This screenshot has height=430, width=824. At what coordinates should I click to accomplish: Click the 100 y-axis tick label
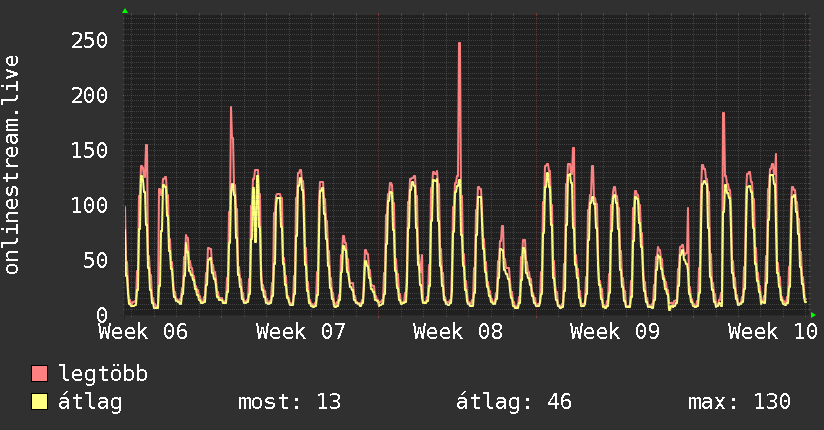click(89, 205)
